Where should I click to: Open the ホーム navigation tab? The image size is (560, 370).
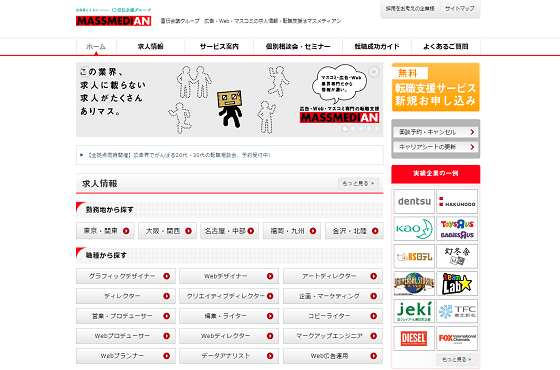click(96, 46)
